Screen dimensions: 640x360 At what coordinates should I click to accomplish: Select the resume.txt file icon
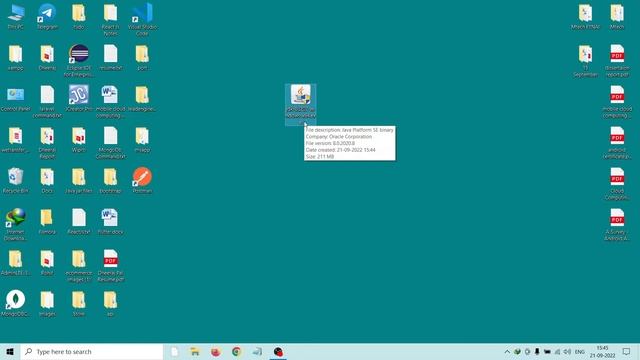(110, 58)
